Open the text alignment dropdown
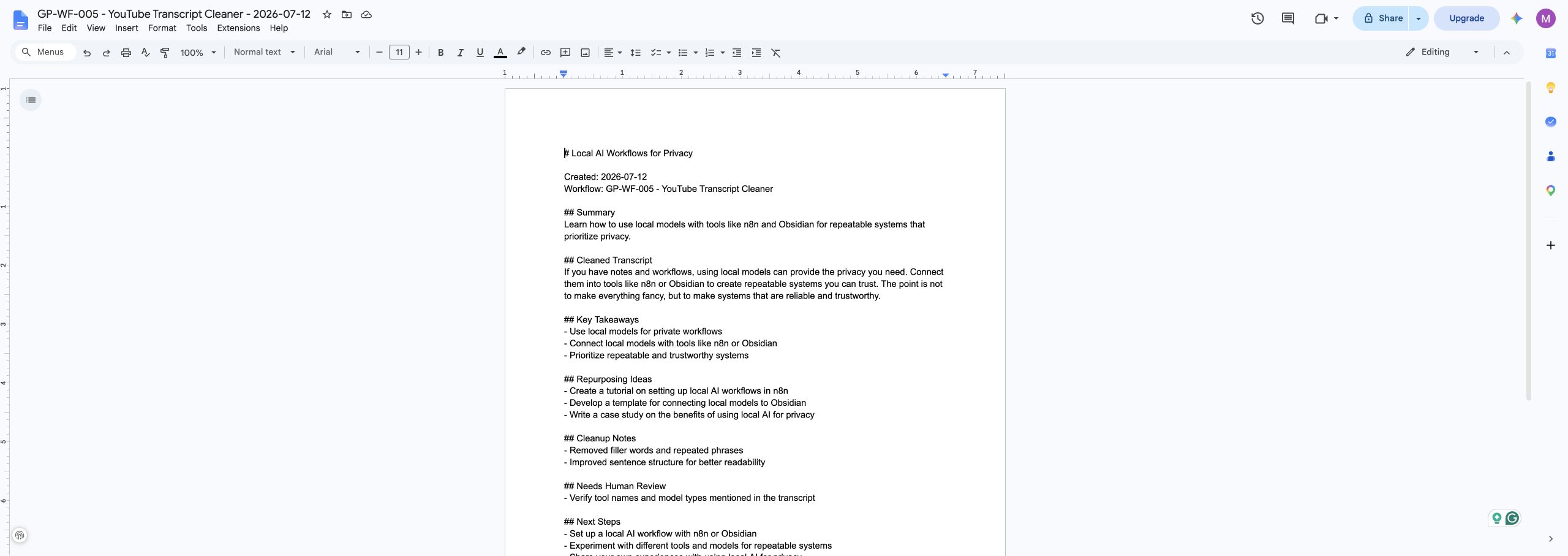Image resolution: width=1568 pixels, height=556 pixels. [x=612, y=53]
